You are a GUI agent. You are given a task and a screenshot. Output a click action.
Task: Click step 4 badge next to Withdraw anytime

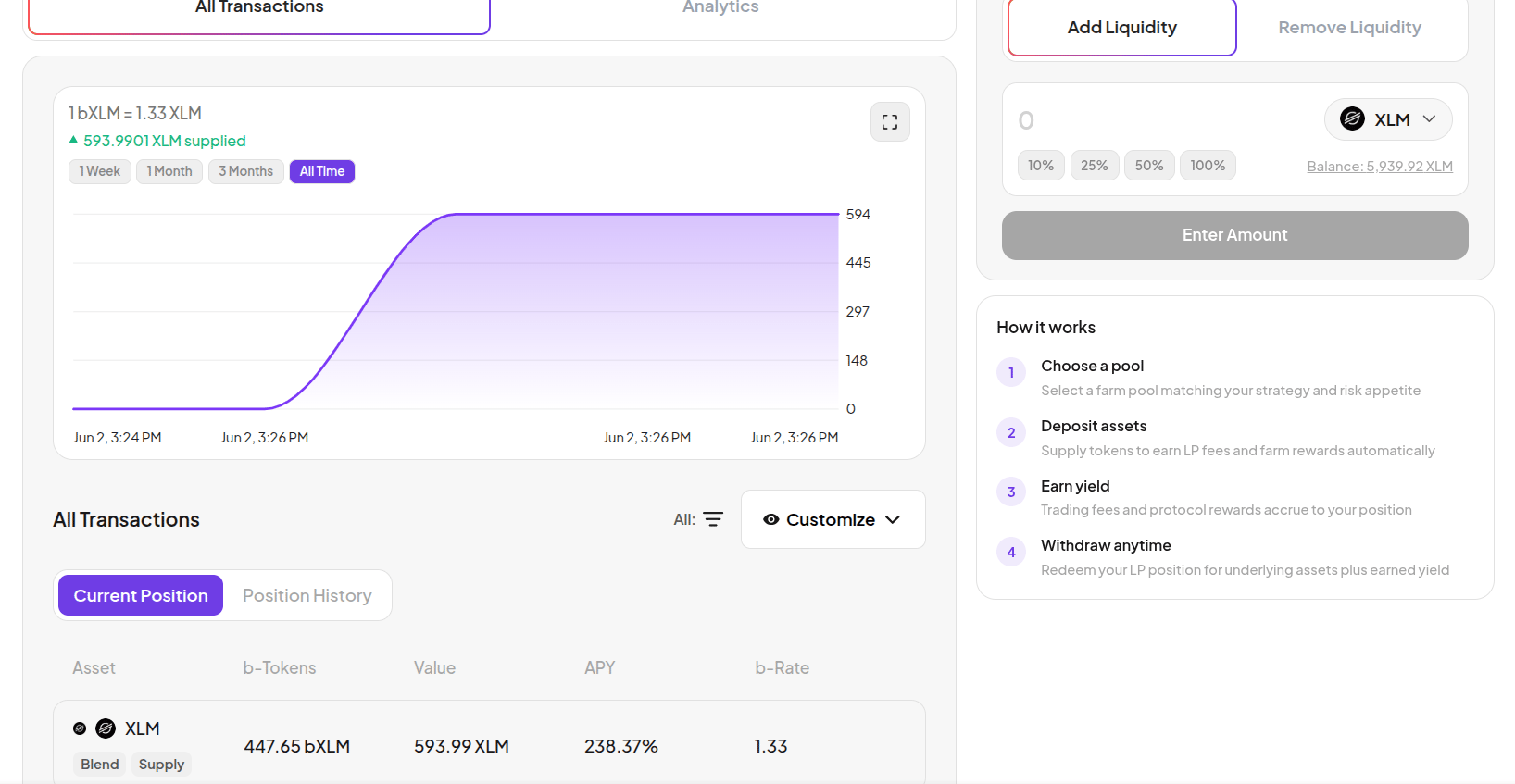tap(1011, 552)
